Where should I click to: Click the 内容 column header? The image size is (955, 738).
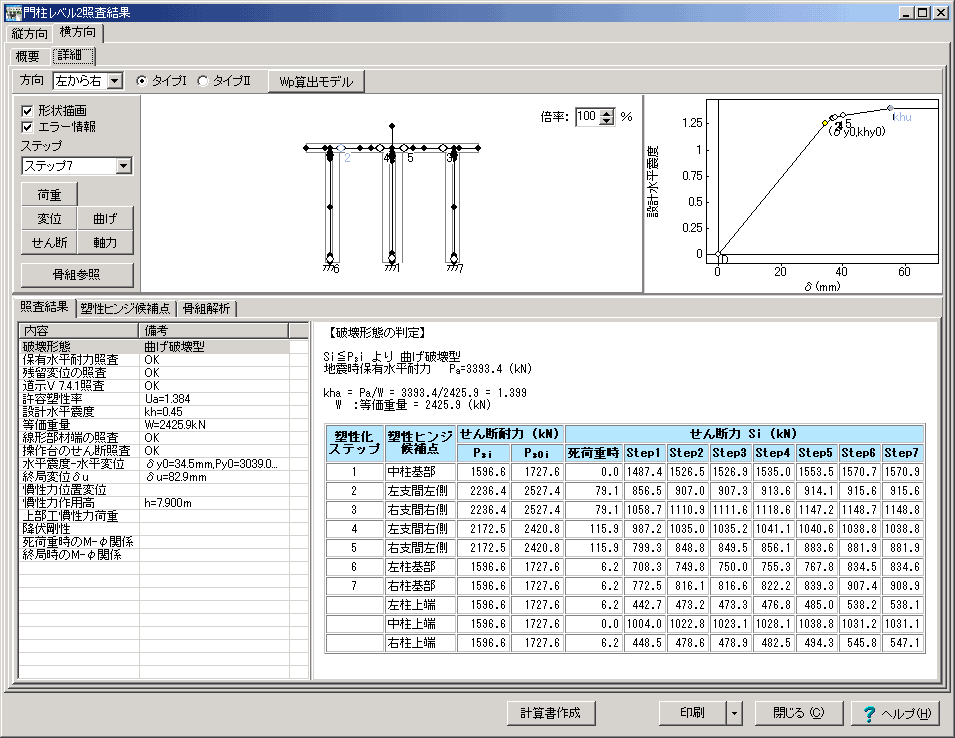[x=79, y=331]
